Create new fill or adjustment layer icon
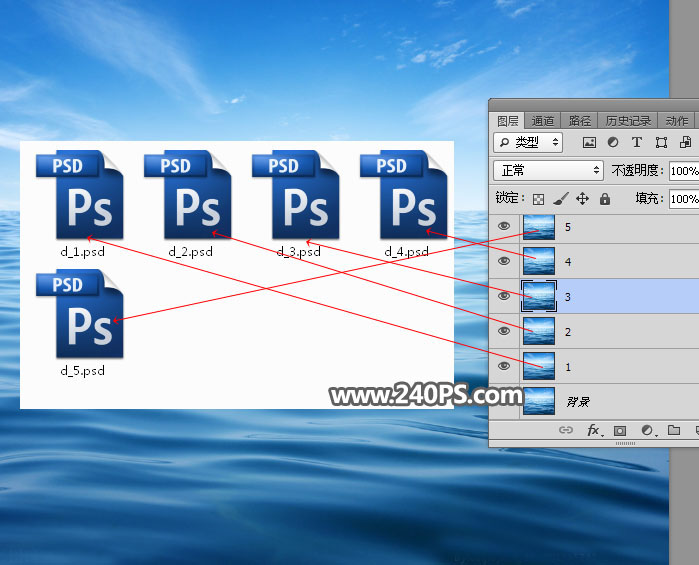699x565 pixels. click(x=648, y=430)
